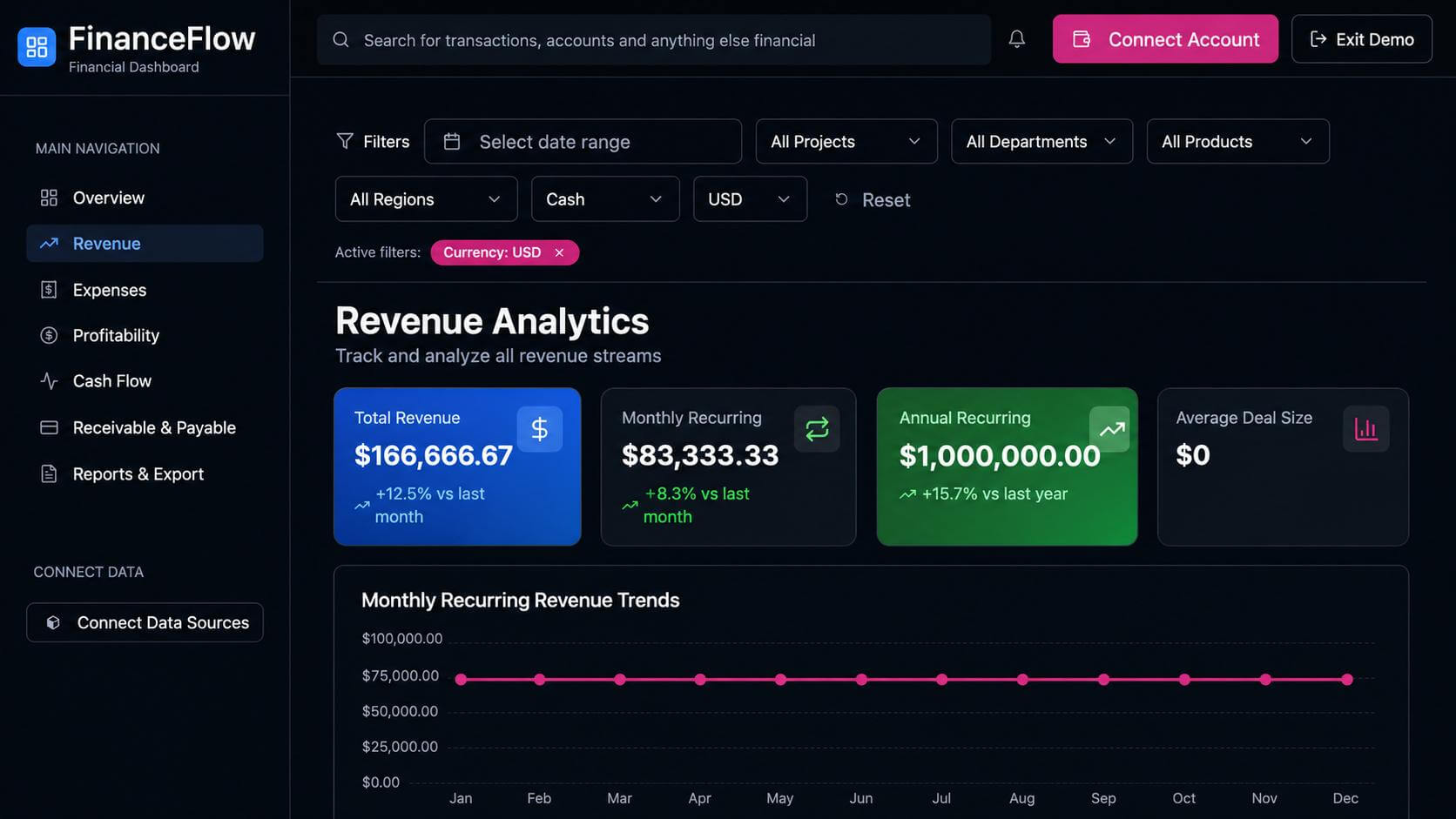Click the bar chart icon on Average Deal Size
1456x819 pixels.
[1365, 429]
